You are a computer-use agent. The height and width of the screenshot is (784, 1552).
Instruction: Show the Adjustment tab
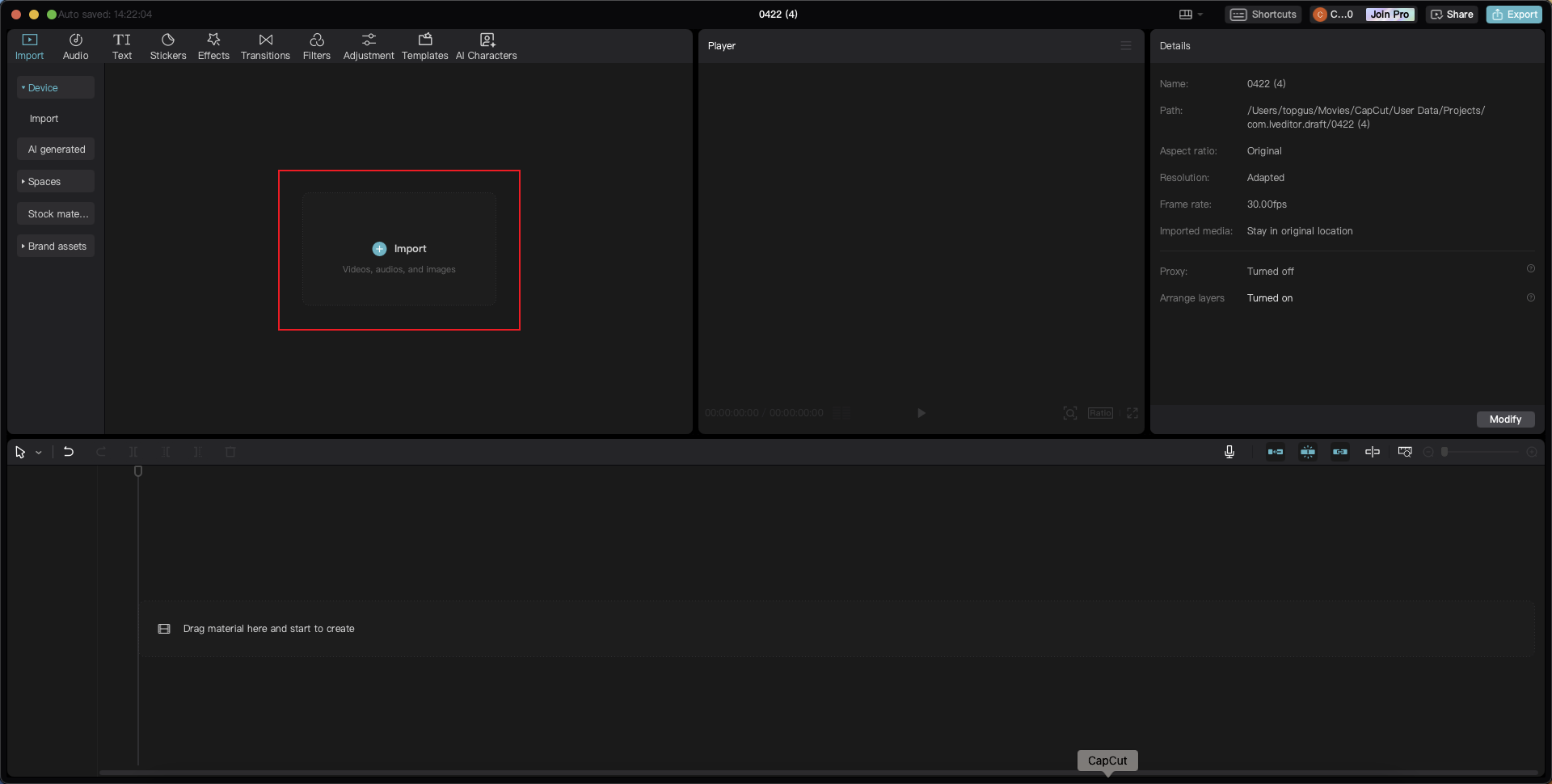[369, 47]
